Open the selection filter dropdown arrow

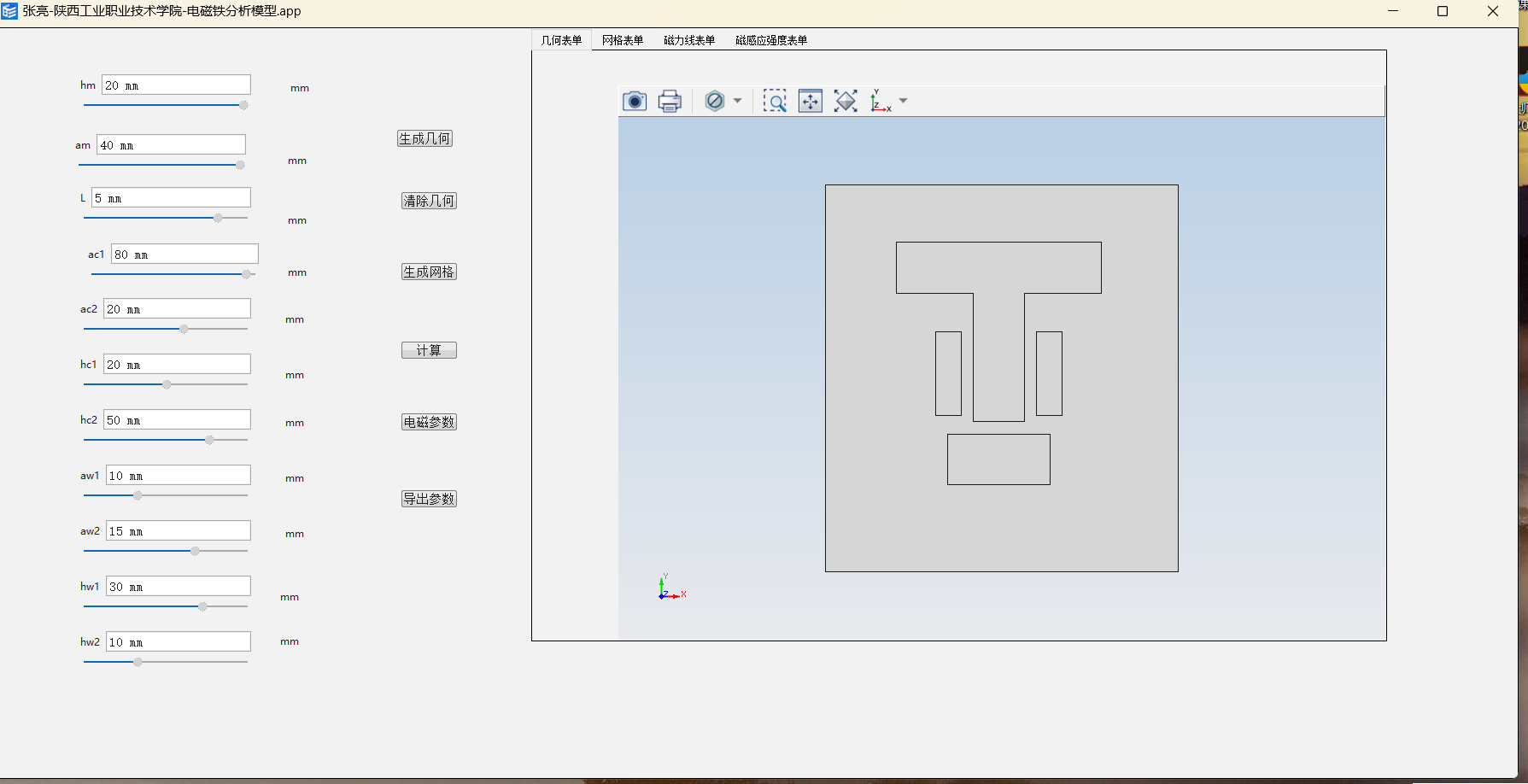(737, 101)
